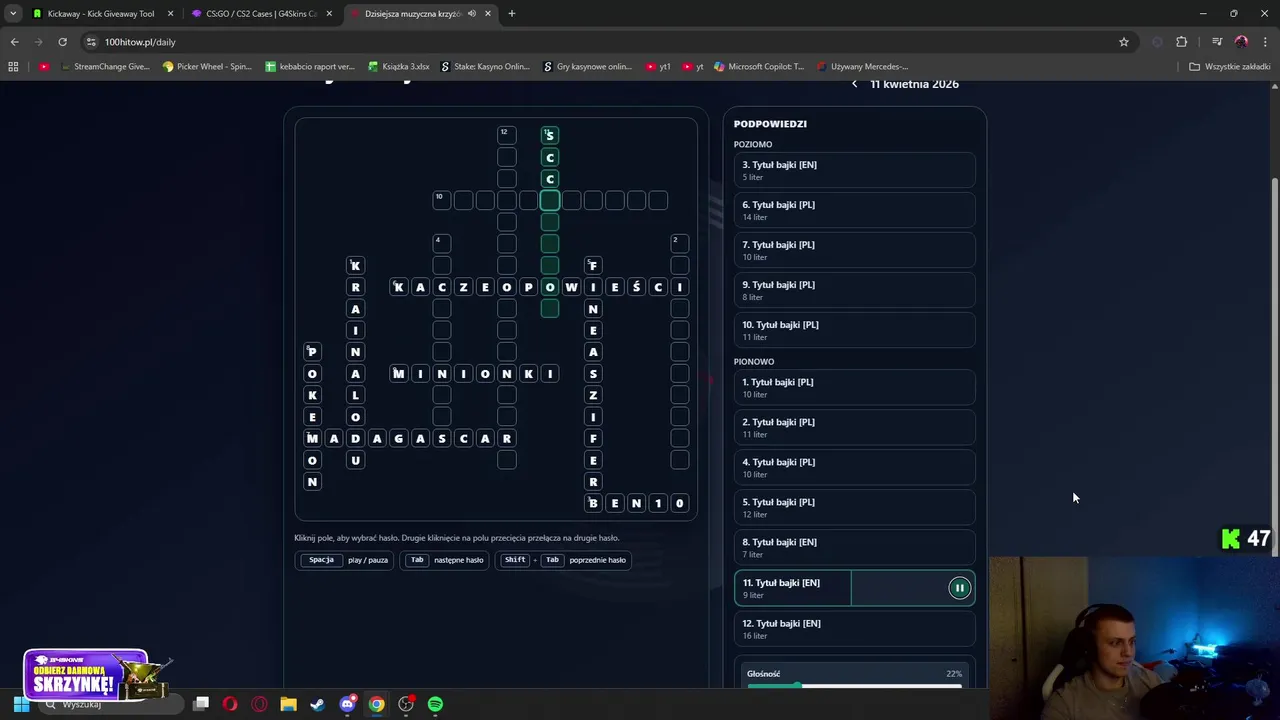This screenshot has height=720, width=1280.
Task: Navigate back in browser history
Action: pos(14,42)
